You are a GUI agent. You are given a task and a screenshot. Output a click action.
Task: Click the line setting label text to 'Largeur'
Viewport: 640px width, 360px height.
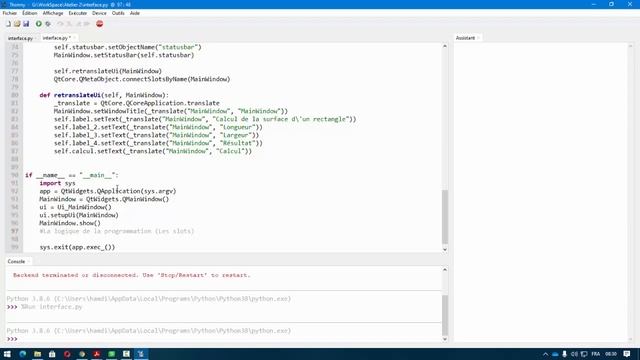156,135
